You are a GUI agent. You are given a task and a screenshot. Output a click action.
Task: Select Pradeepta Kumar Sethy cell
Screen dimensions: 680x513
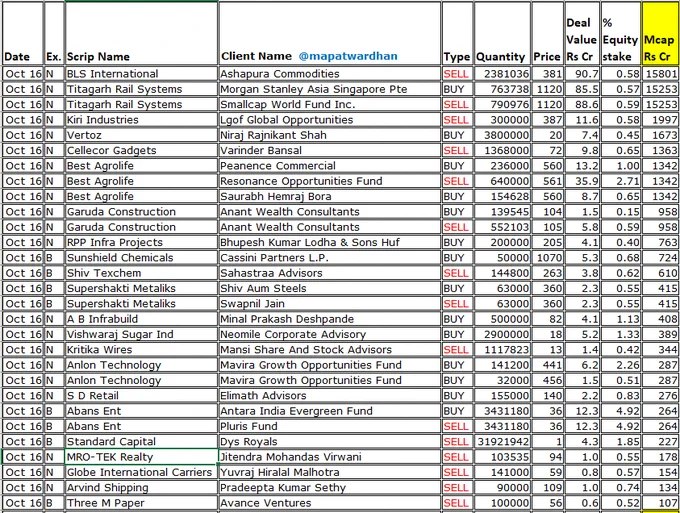330,487
